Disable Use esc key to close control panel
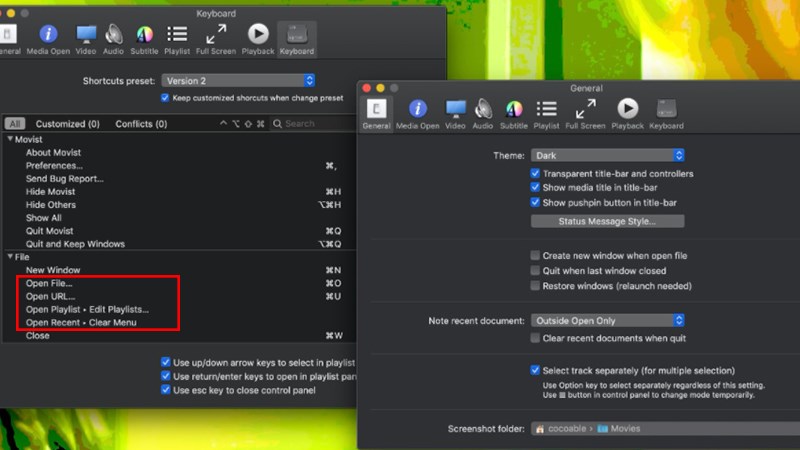 click(x=166, y=390)
